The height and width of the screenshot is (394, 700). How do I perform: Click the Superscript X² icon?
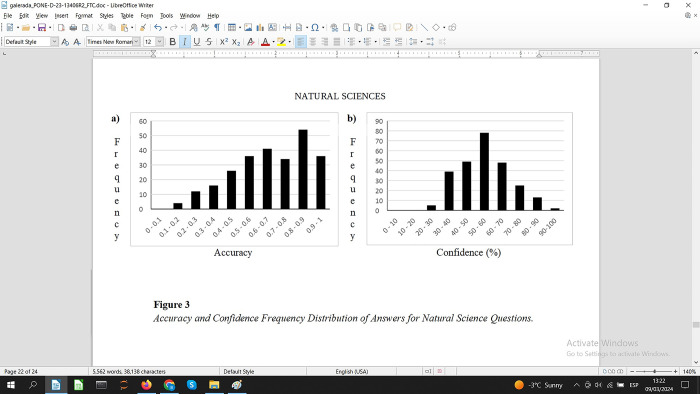tap(224, 41)
